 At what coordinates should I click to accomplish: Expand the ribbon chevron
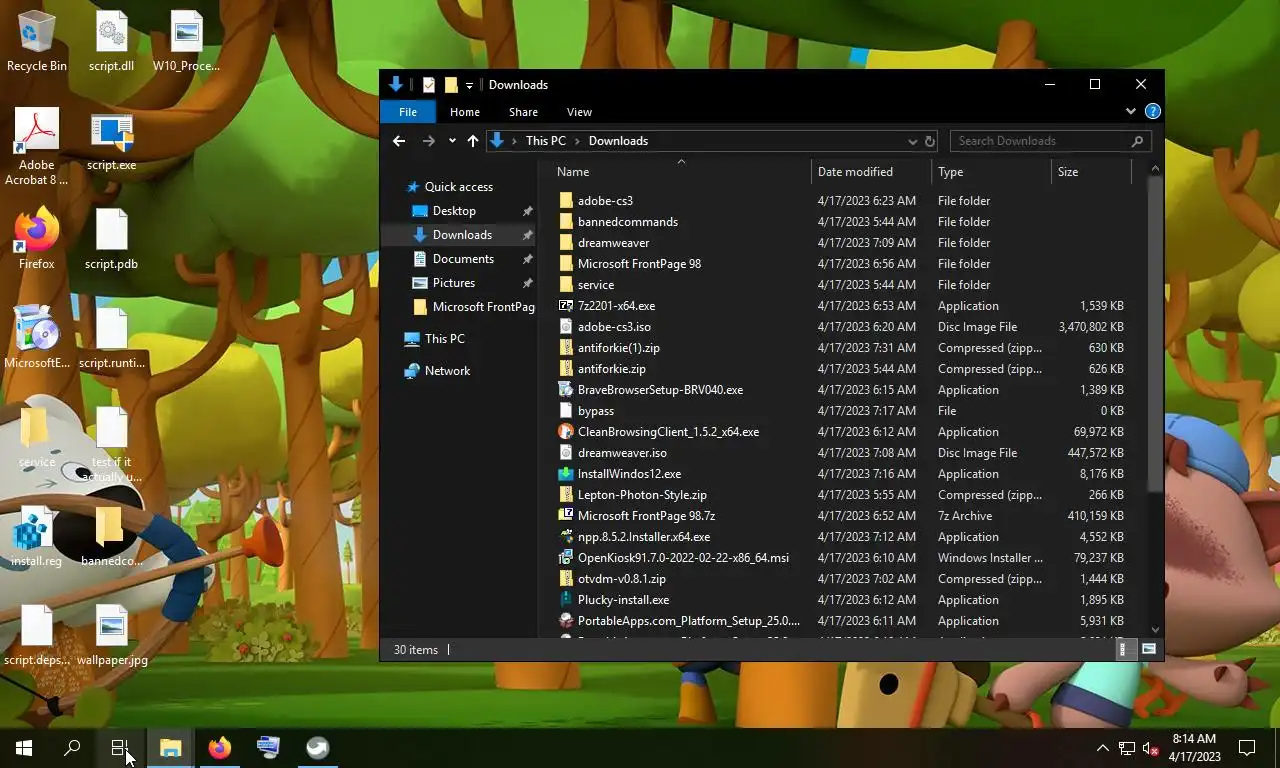(1131, 112)
